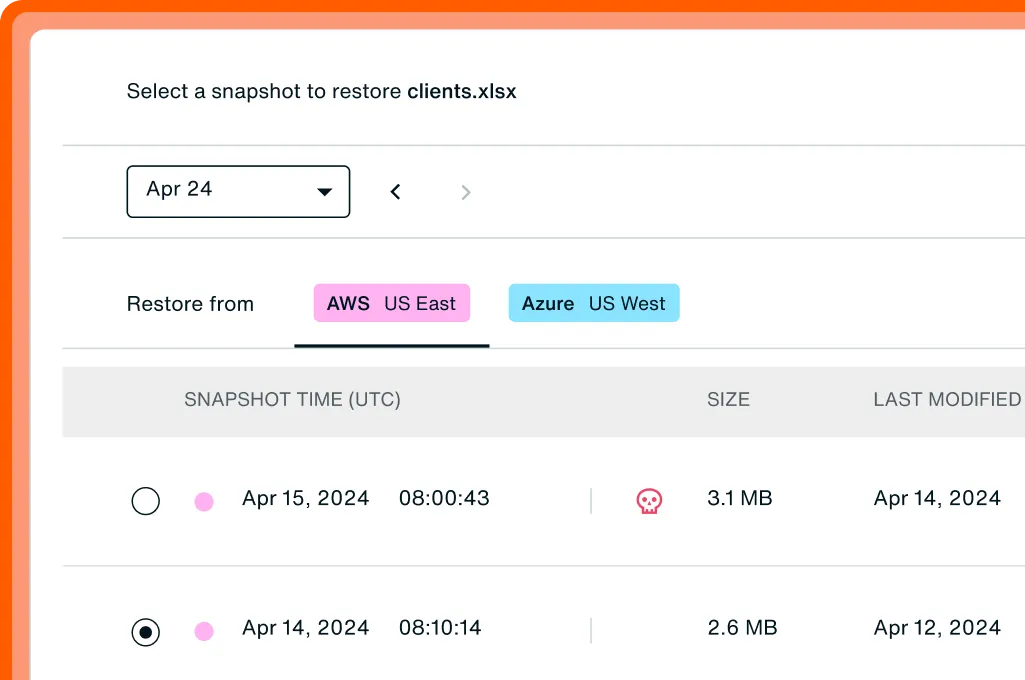Click the Apr 12, 2024 last modified date
The width and height of the screenshot is (1025, 680).
click(x=937, y=628)
